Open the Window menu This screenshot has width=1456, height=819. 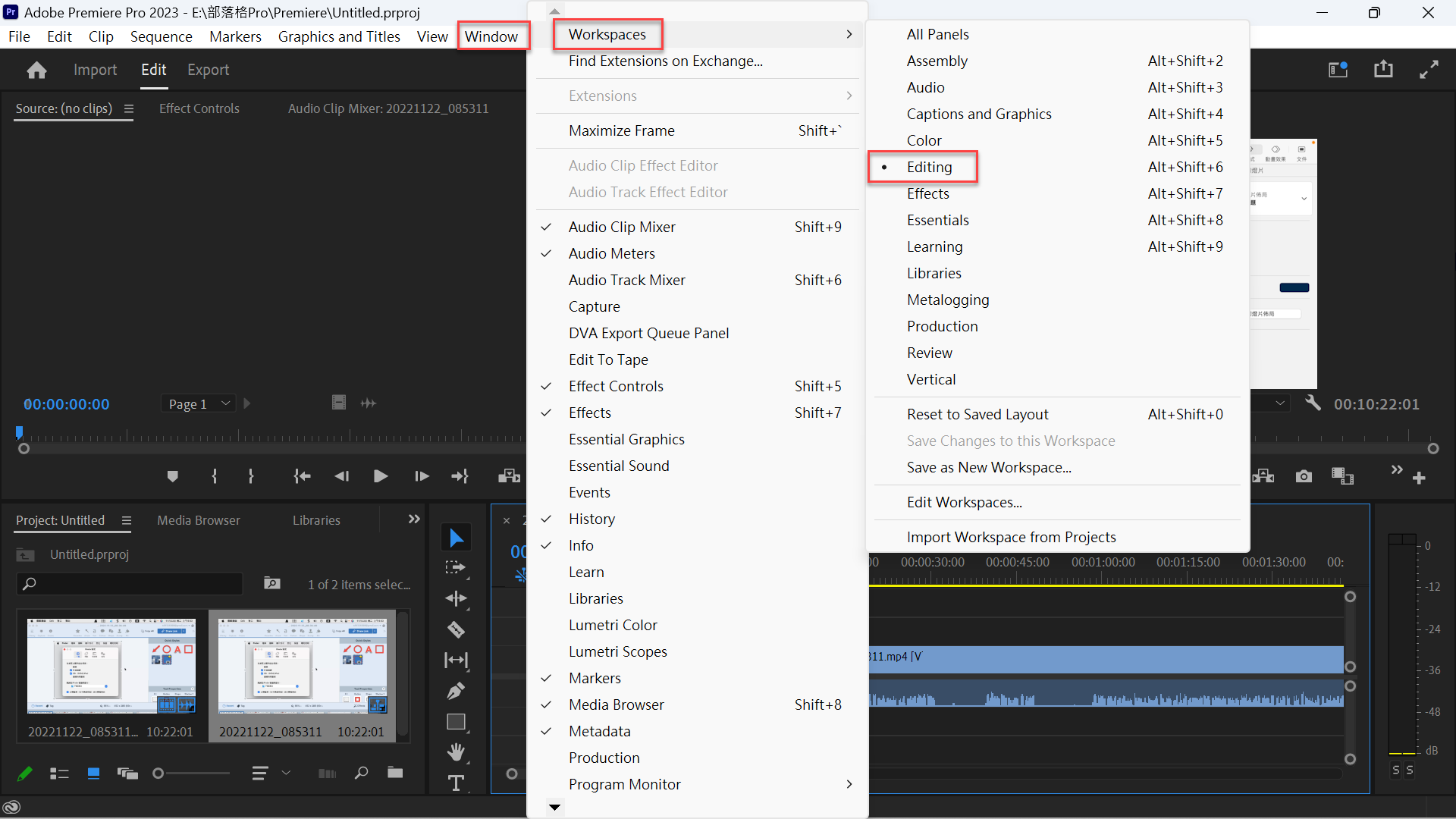491,36
